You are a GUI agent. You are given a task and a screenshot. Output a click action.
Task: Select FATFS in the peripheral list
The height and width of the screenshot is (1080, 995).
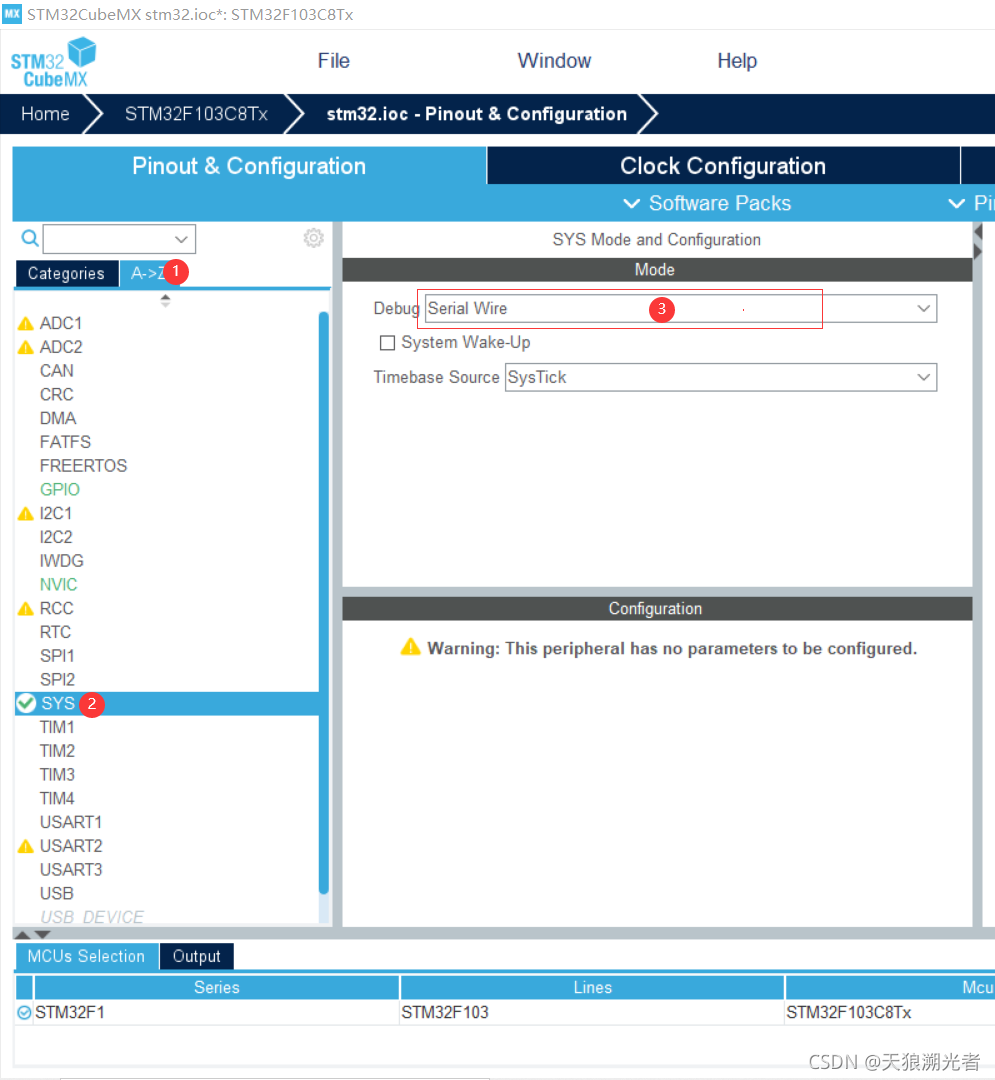click(65, 442)
